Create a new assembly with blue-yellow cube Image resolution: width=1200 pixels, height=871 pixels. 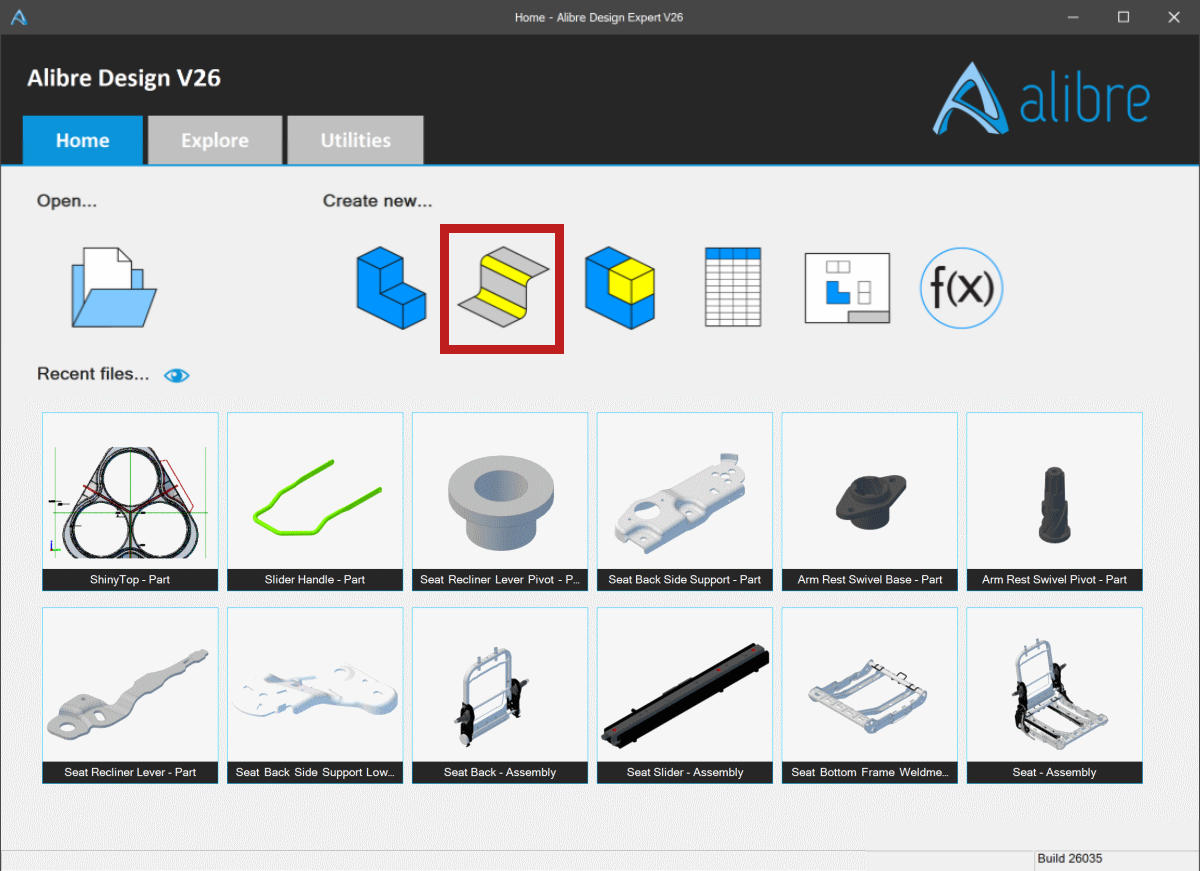pos(620,288)
